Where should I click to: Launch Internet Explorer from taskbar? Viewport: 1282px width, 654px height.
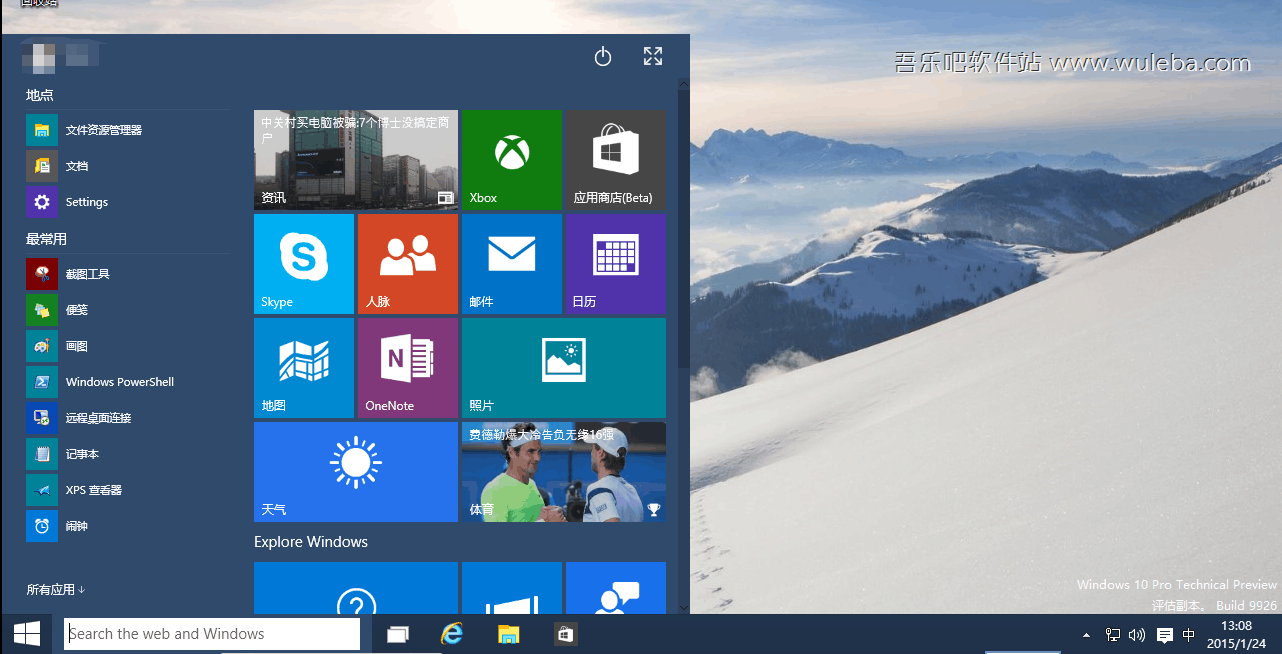(453, 634)
